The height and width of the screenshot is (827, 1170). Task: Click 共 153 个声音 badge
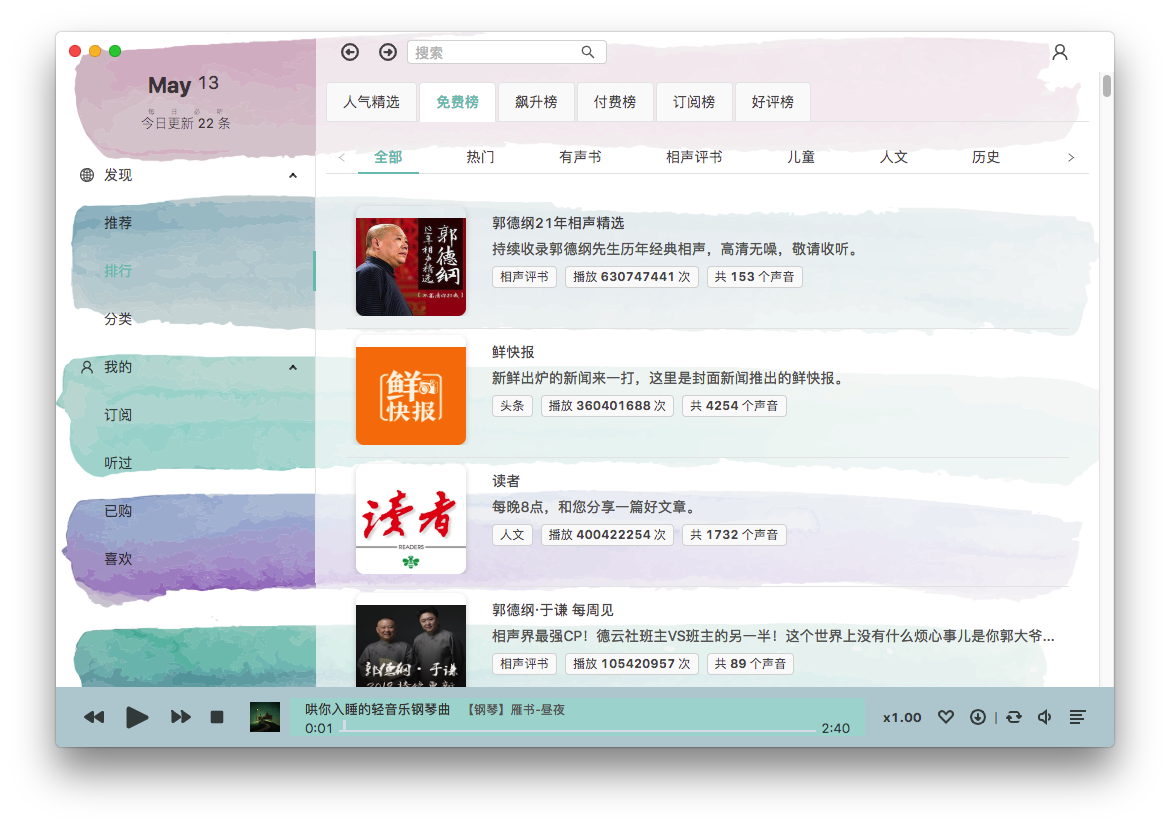click(x=754, y=277)
